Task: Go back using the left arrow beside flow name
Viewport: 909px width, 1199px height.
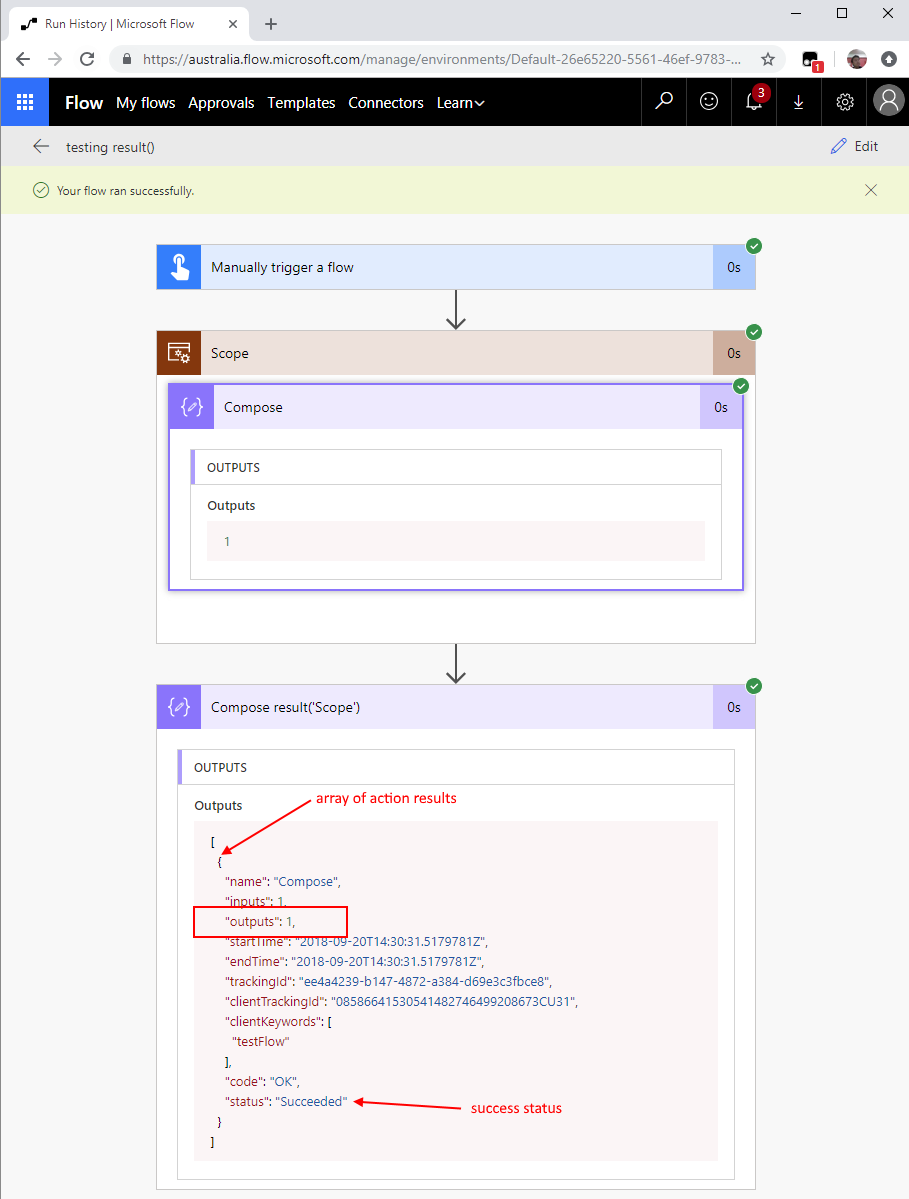Action: tap(41, 147)
